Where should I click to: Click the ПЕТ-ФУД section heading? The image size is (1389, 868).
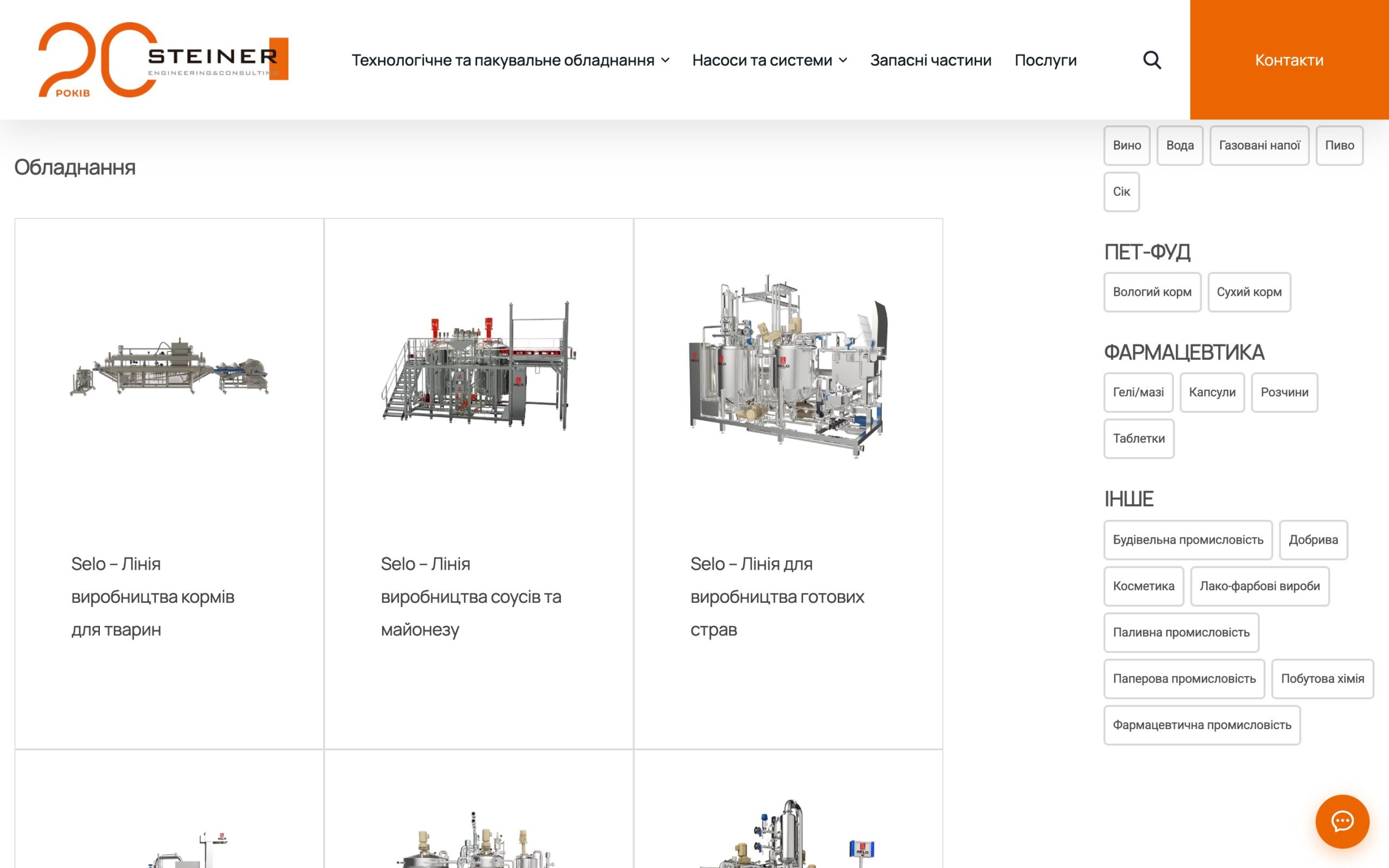point(1147,252)
